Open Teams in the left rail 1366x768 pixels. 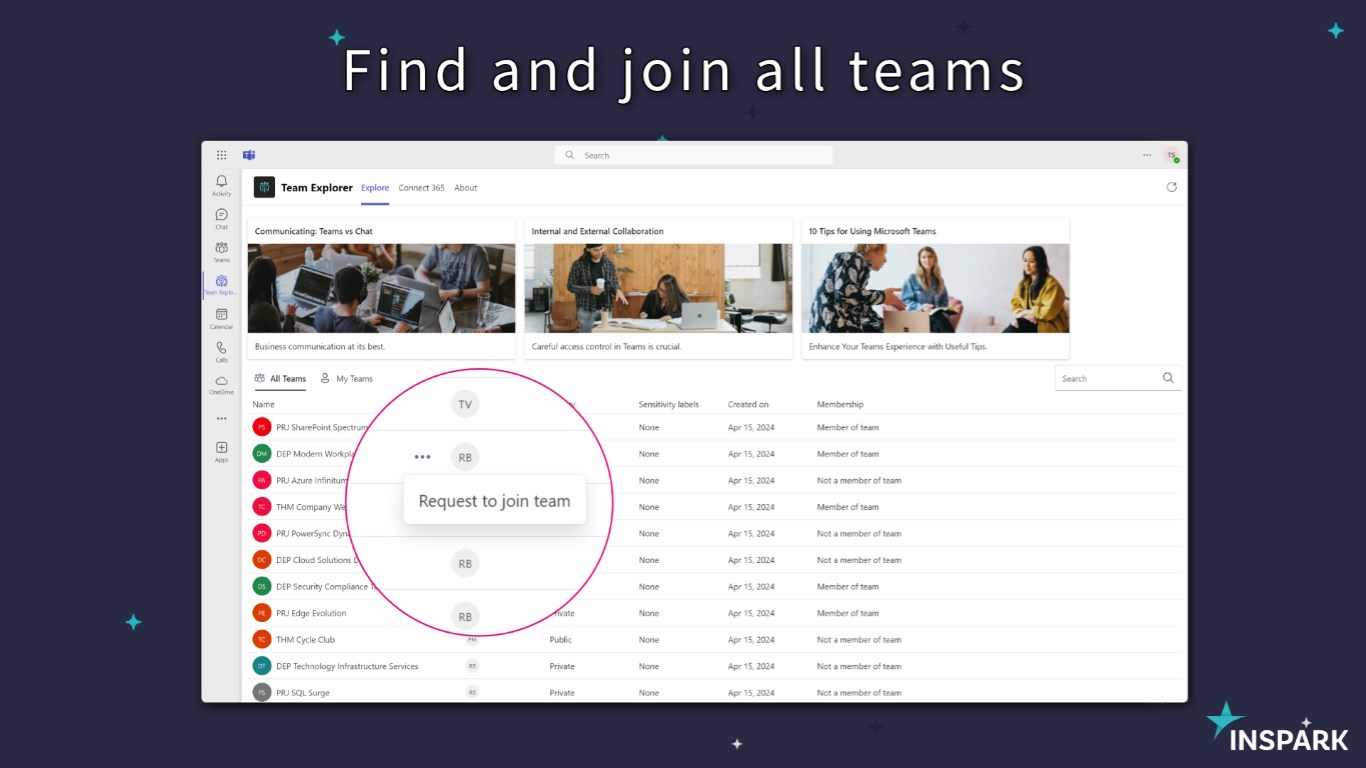[221, 252]
